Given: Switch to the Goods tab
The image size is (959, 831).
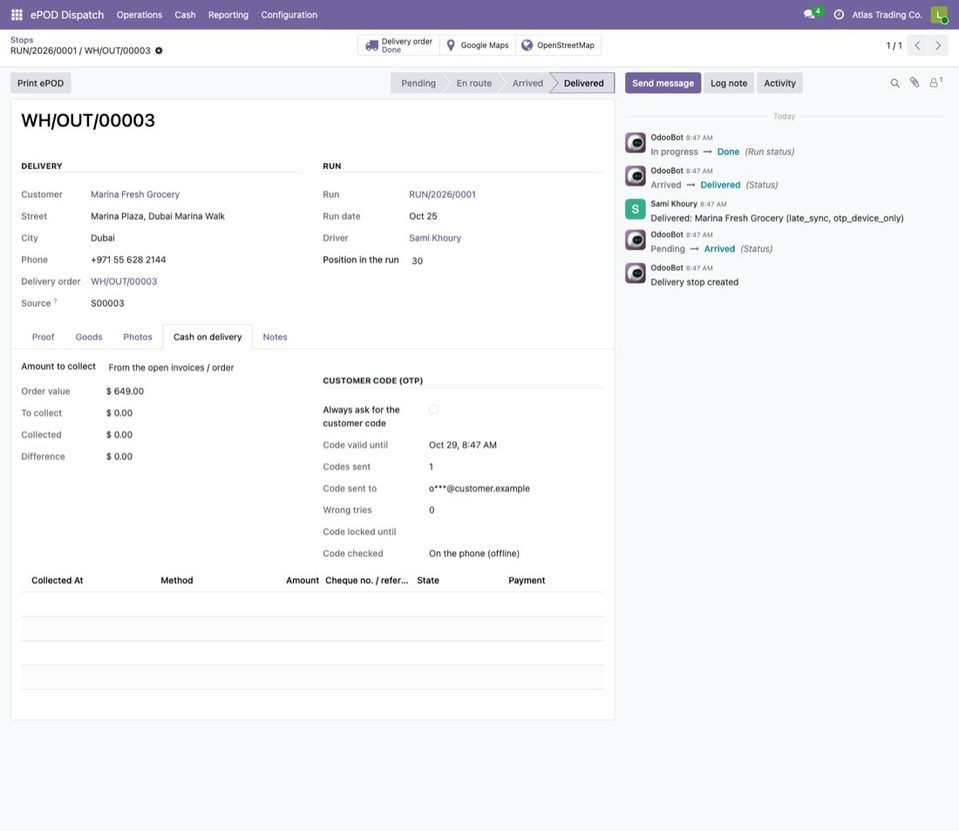Looking at the screenshot, I should click(x=89, y=337).
